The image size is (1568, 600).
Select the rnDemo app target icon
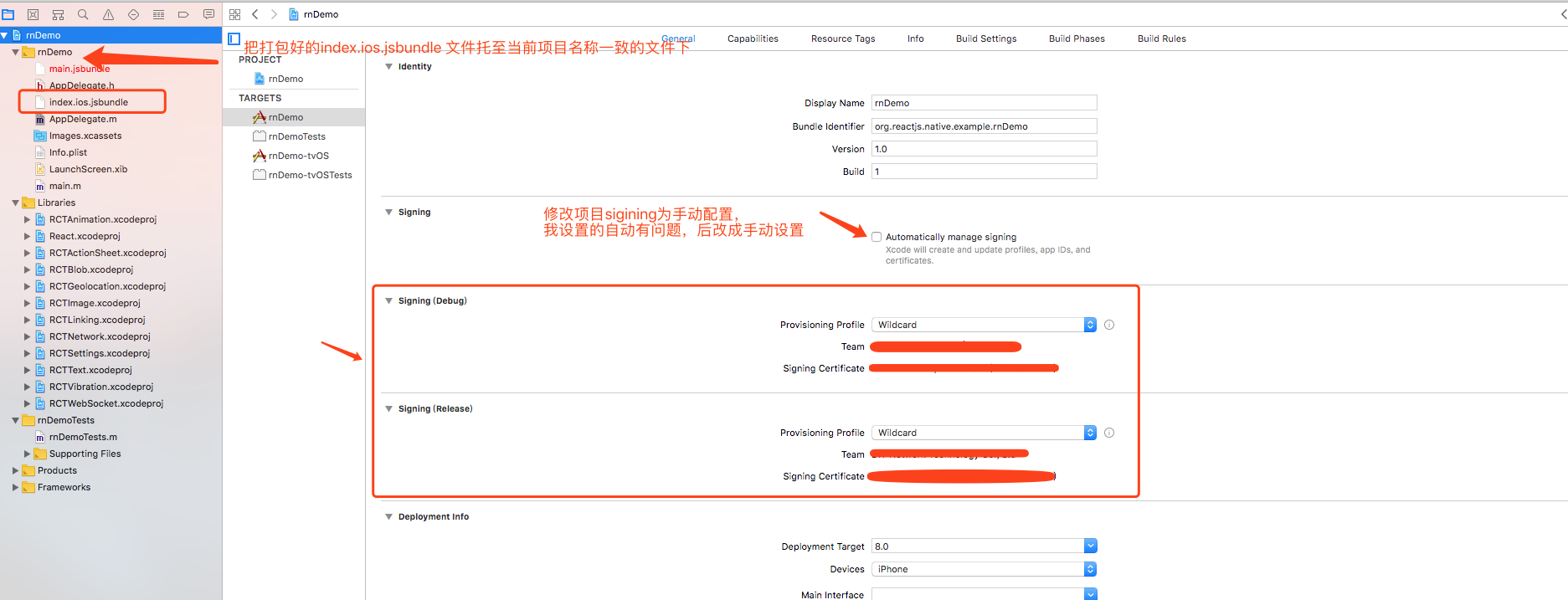pos(260,117)
